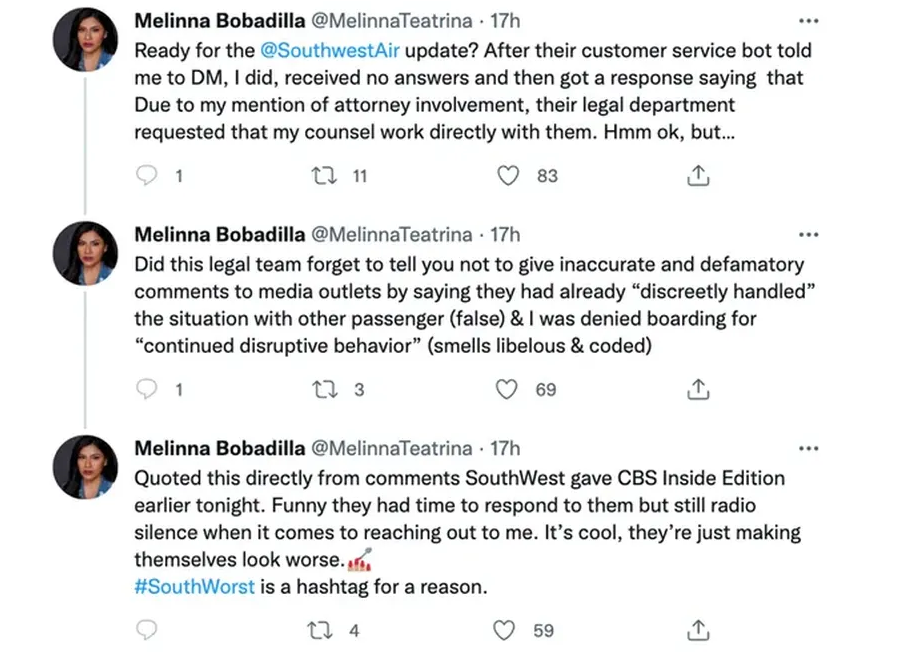This screenshot has width=901, height=652.
Task: Open more options on the third tweet
Action: pyautogui.click(x=809, y=449)
